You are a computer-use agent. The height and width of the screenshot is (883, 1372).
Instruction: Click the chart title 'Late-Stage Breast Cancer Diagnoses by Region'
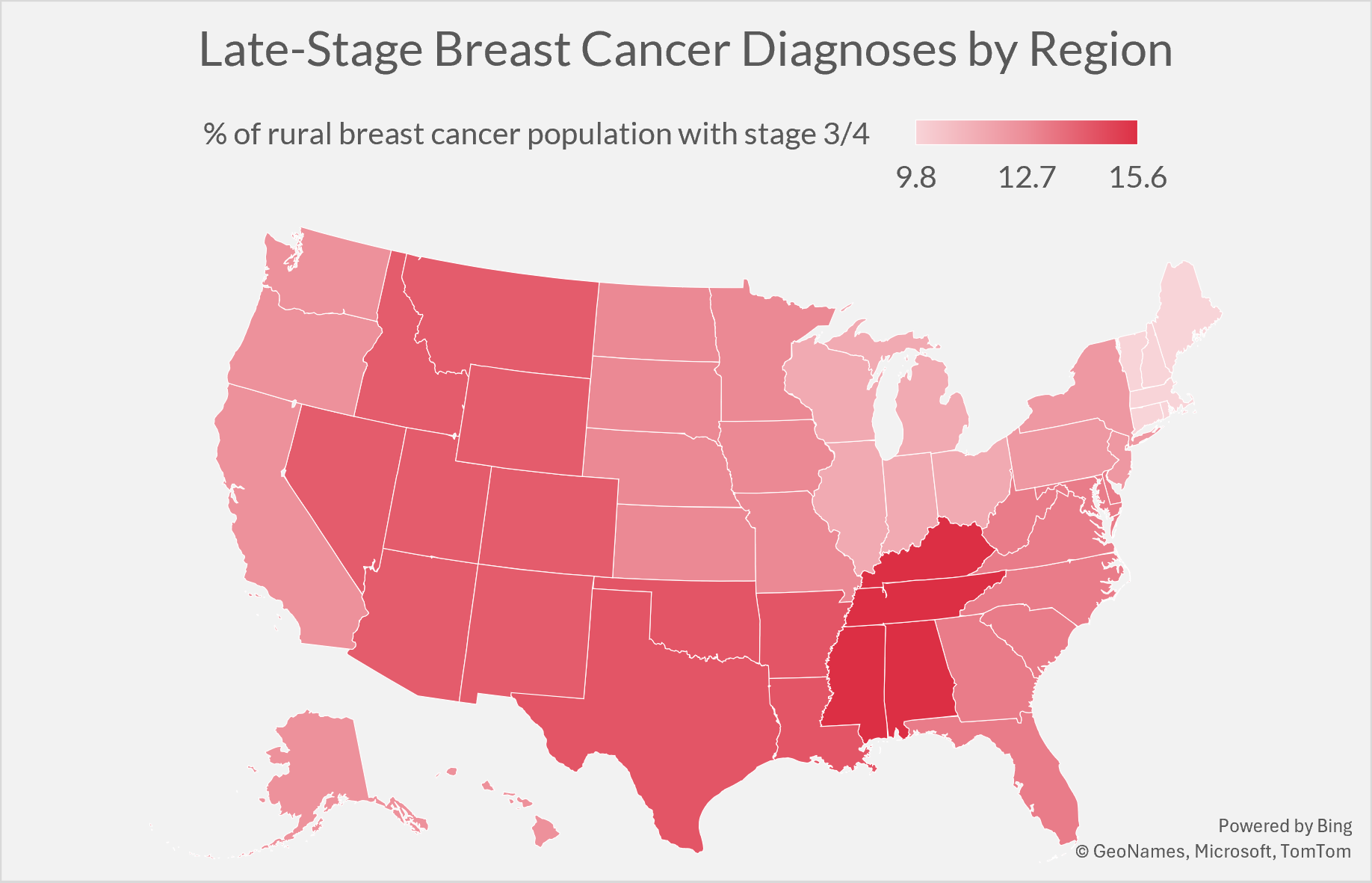pyautogui.click(x=685, y=50)
